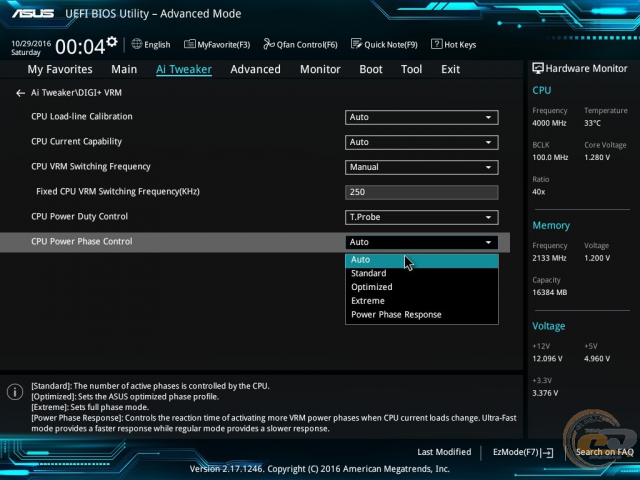This screenshot has width=640, height=480.
Task: Click the memory frequency 2133 MHz
Action: (549, 258)
